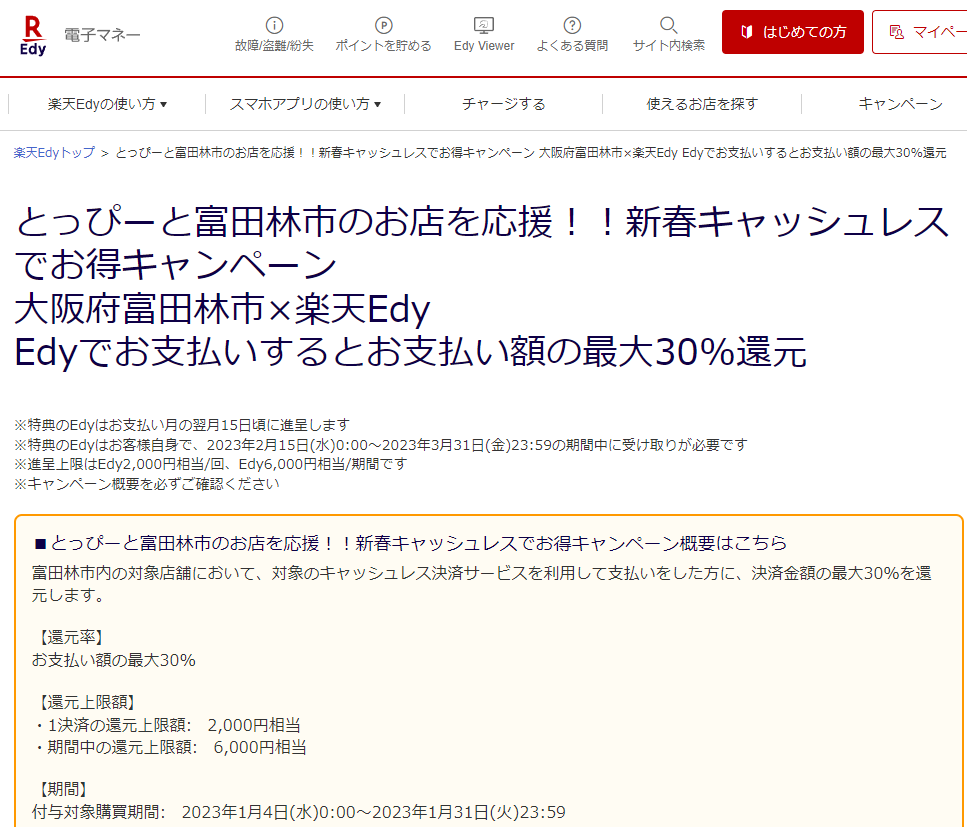Open the ポイントを貯める P icon
Viewport: 967px width, 827px height.
(x=384, y=25)
